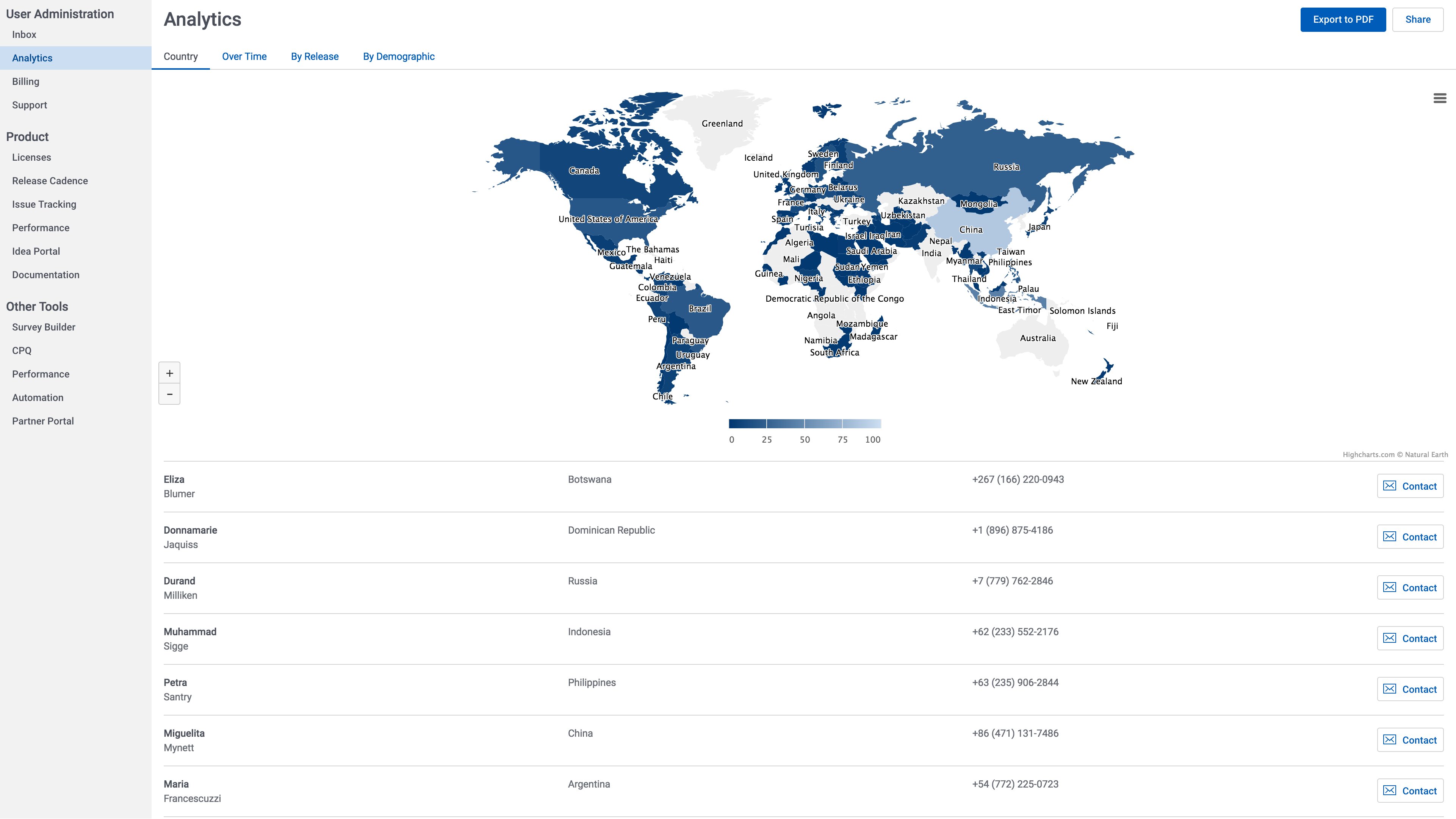Contact Donnamarie Jaquiss
Screen dimensions: 1456x819
click(1410, 537)
